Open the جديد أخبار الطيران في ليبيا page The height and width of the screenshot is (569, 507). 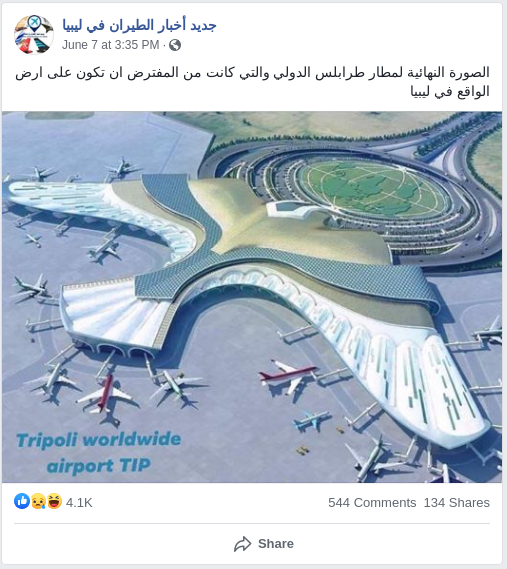pyautogui.click(x=139, y=25)
